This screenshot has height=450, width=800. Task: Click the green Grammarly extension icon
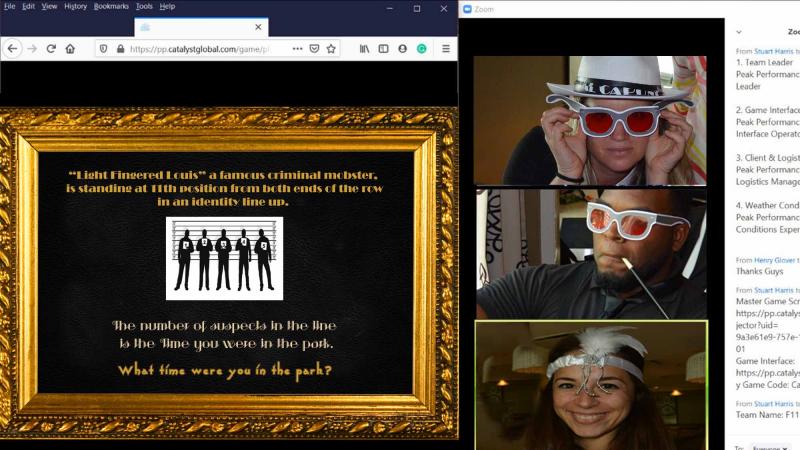[422, 48]
